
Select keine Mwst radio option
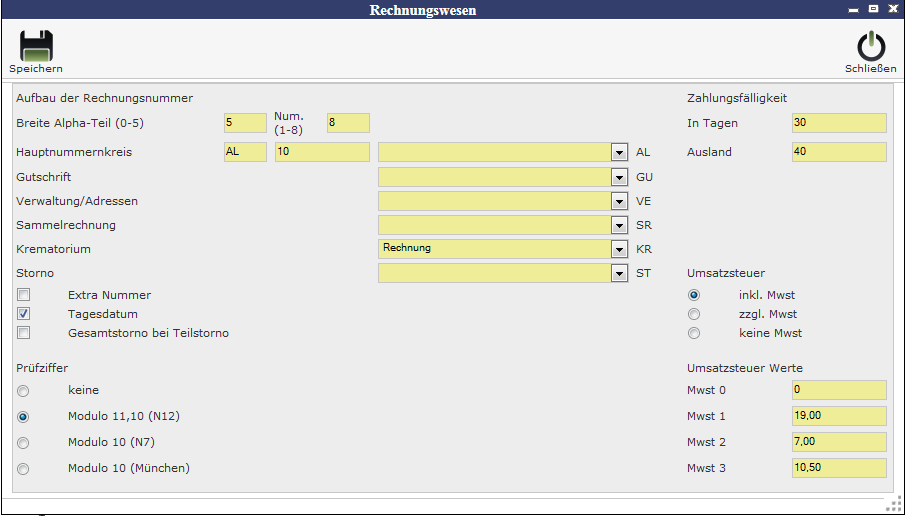click(694, 333)
